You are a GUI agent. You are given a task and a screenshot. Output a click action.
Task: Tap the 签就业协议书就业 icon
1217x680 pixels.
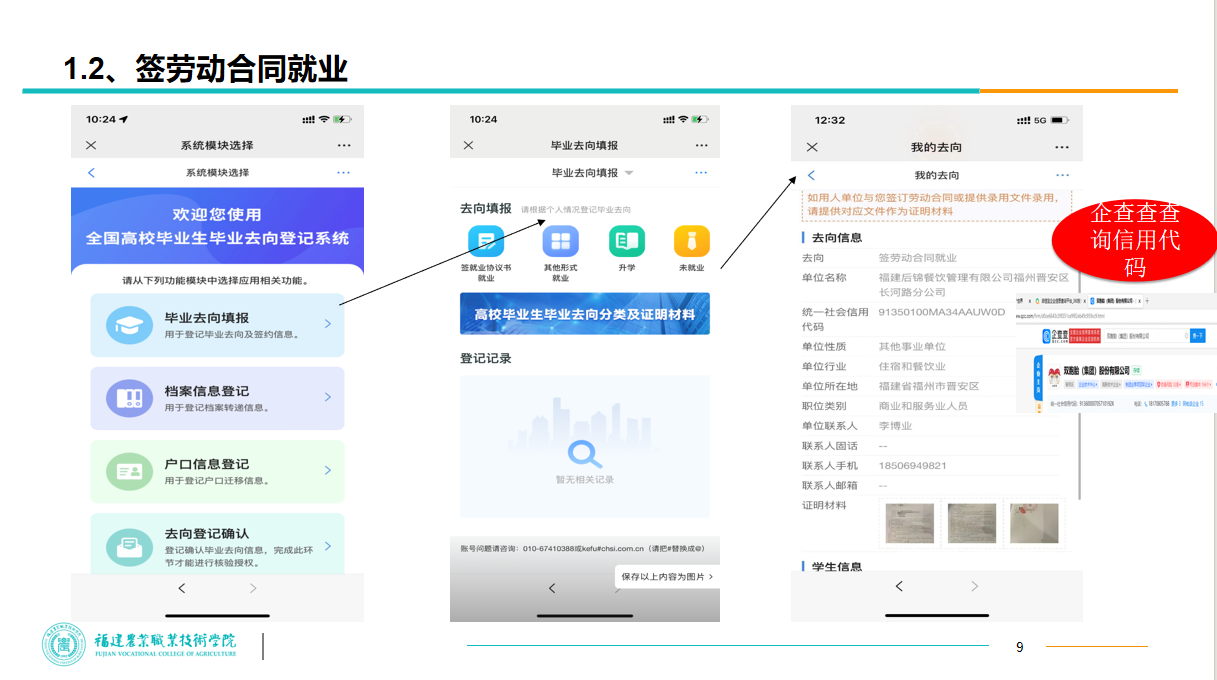click(x=486, y=242)
